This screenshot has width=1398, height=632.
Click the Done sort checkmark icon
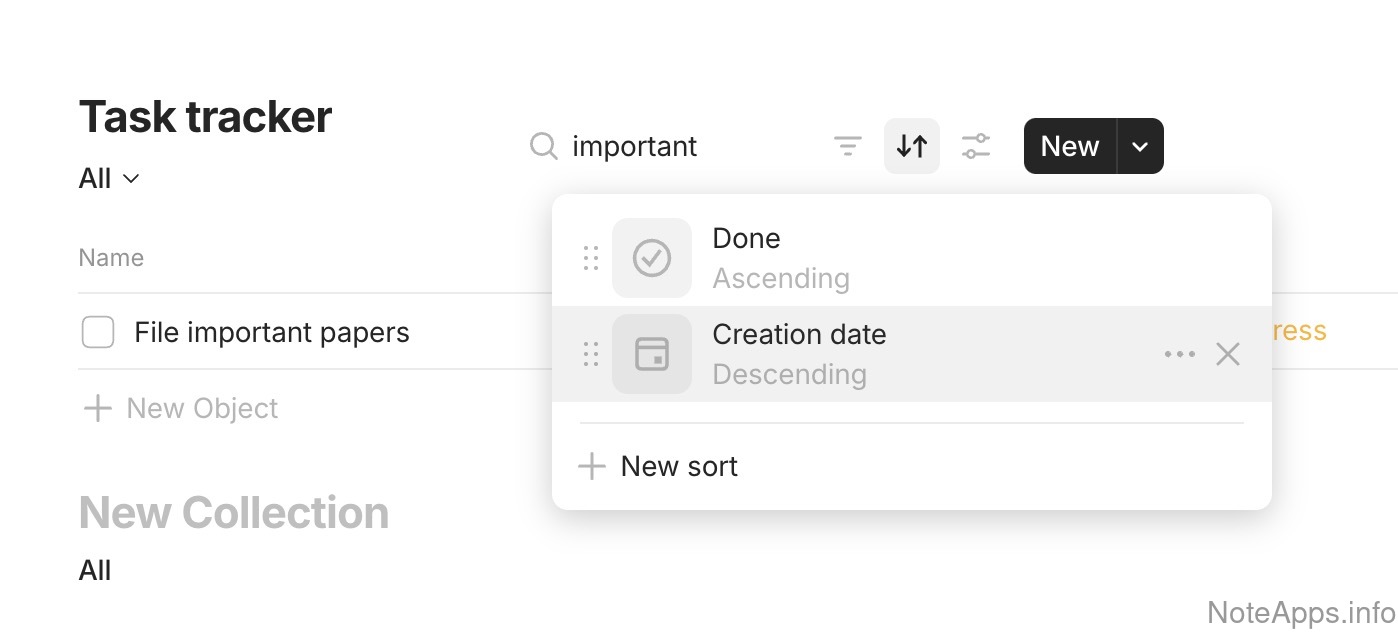pos(652,258)
